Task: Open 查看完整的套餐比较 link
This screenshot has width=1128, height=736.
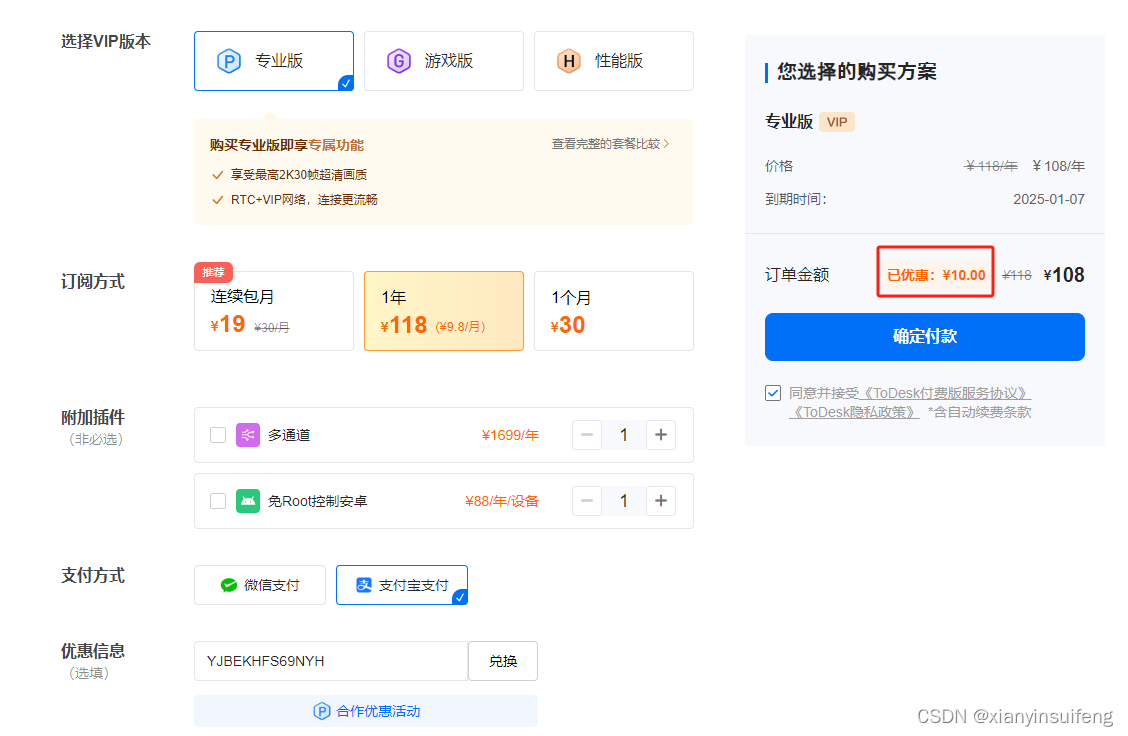Action: (x=610, y=144)
